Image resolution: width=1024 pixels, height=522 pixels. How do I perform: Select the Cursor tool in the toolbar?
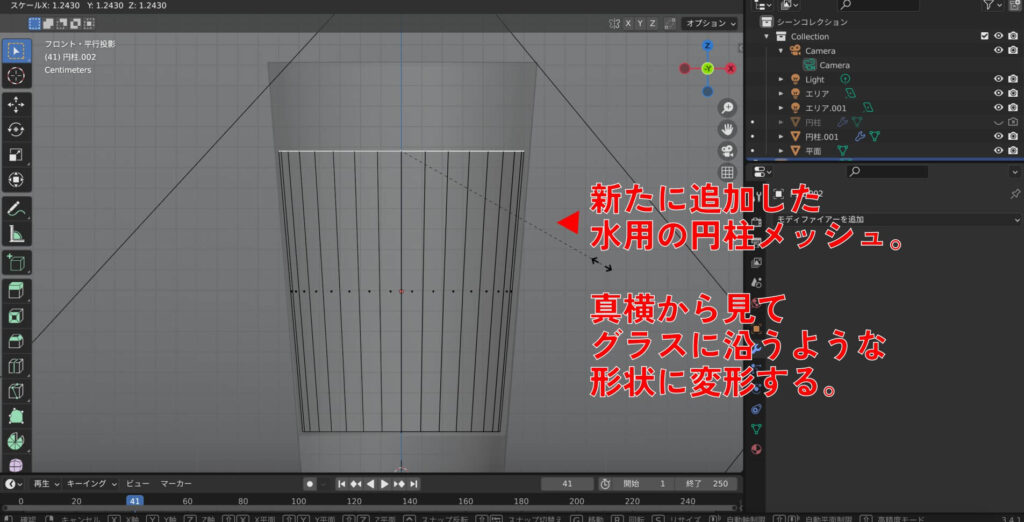click(16, 76)
